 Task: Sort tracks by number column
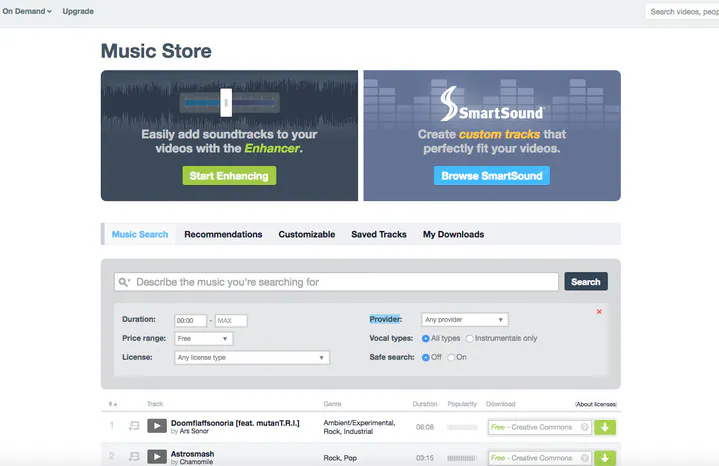(113, 404)
